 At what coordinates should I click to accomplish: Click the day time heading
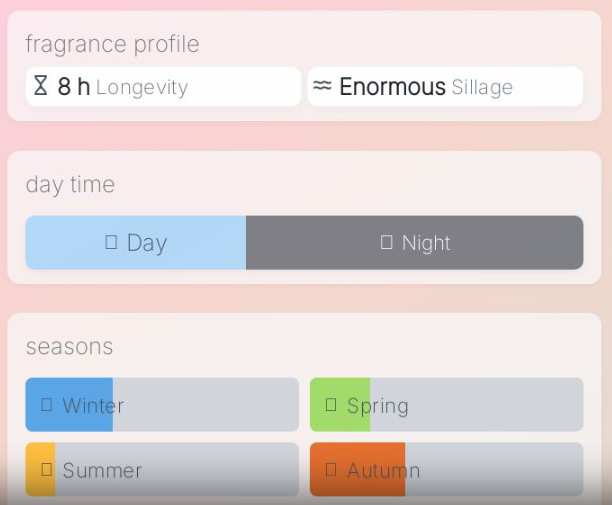click(70, 184)
